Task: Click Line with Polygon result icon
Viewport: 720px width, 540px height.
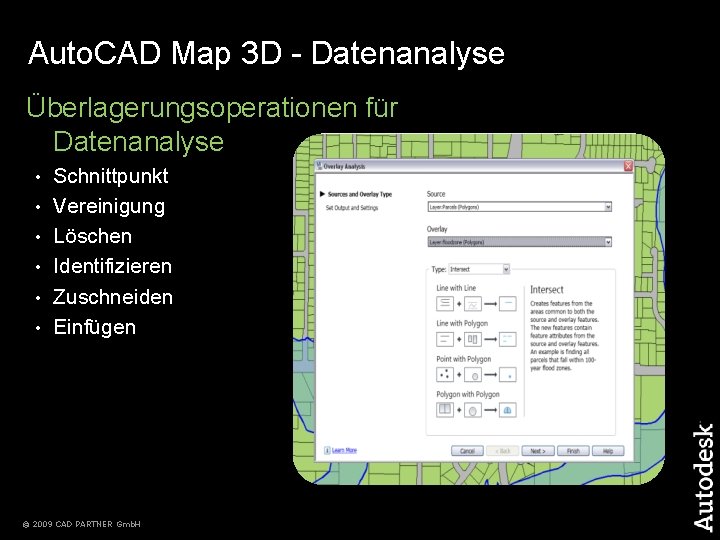Action: point(507,339)
